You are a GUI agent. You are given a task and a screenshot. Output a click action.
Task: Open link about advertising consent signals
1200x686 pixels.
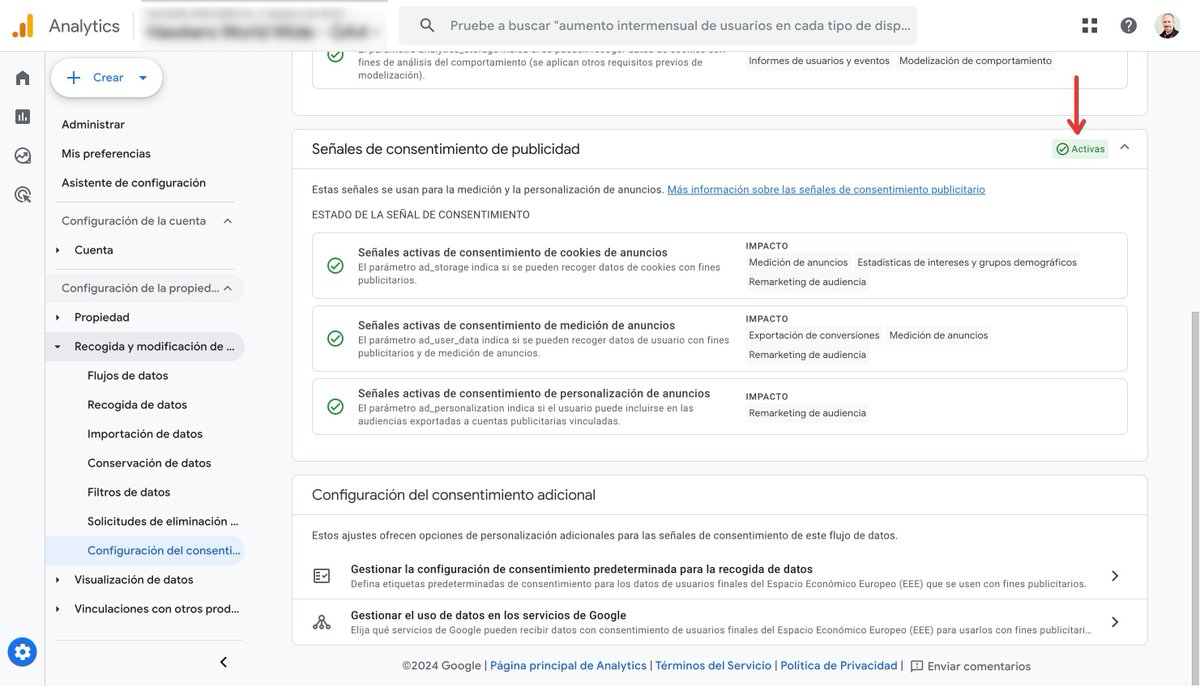click(826, 190)
